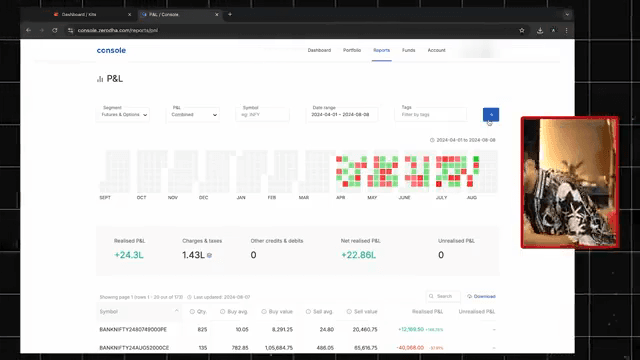Open the browser profile icon
Screen dimensions: 640x360
(553, 30)
